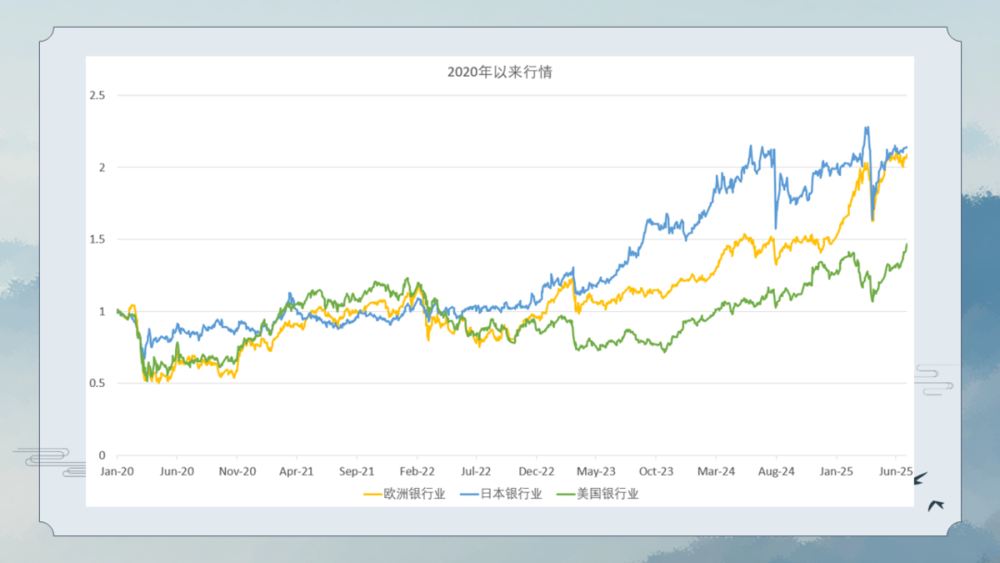Click the Aug-24 x-axis label
The image size is (1000, 563).
(776, 470)
